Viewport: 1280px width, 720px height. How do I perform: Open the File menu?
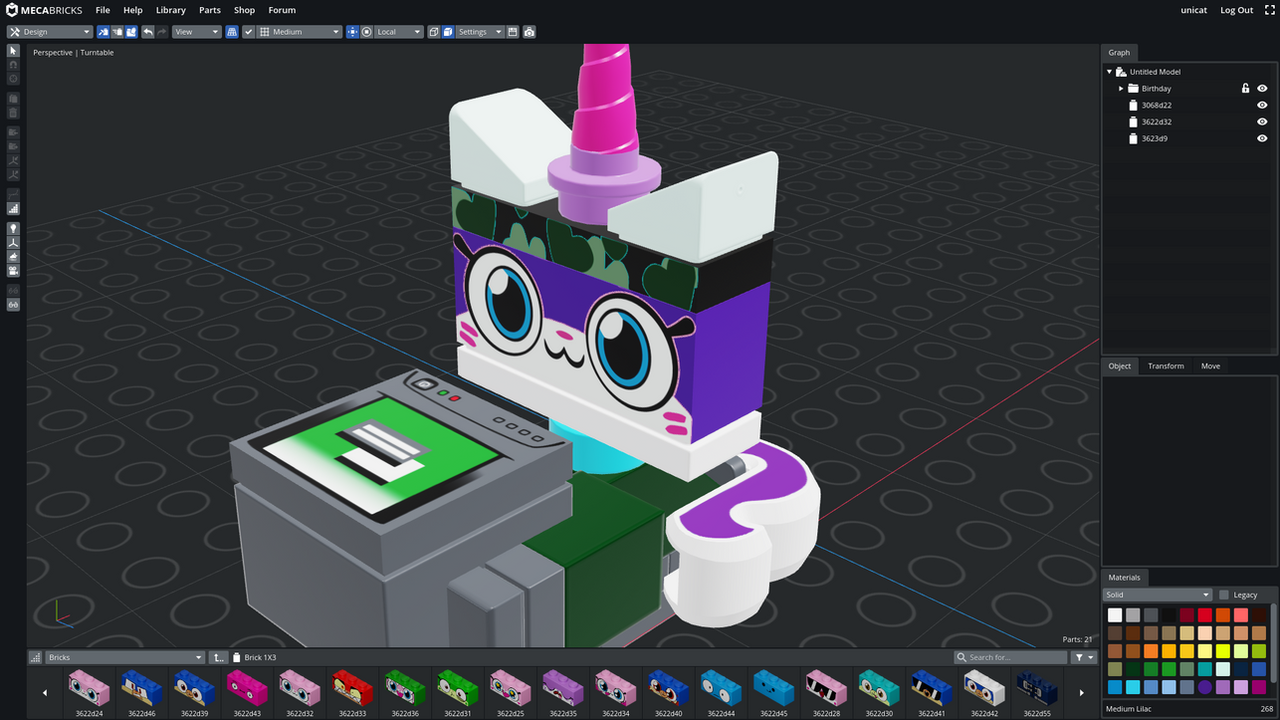tap(103, 10)
